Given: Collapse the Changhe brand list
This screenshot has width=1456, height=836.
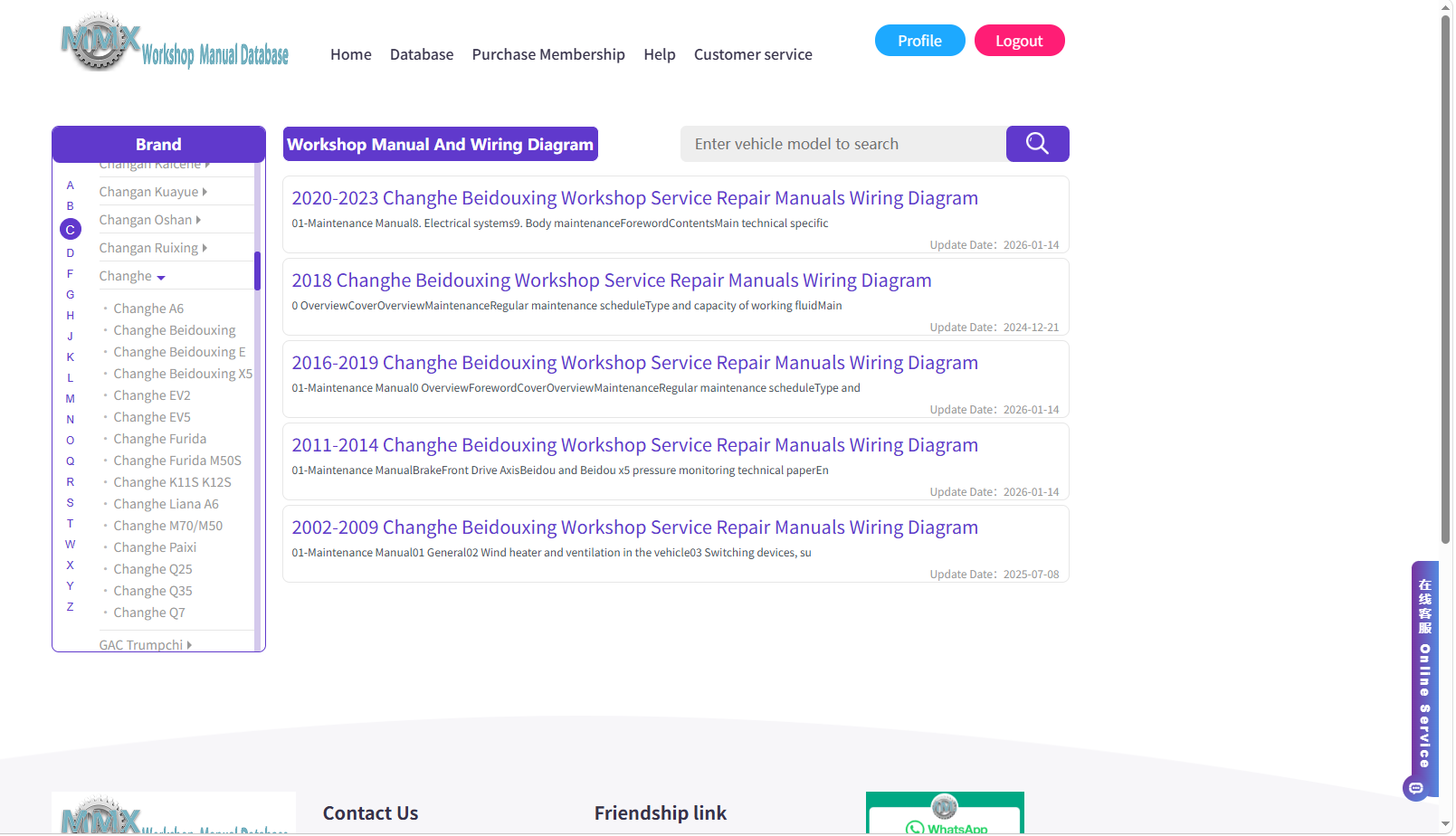Looking at the screenshot, I should click(x=132, y=276).
